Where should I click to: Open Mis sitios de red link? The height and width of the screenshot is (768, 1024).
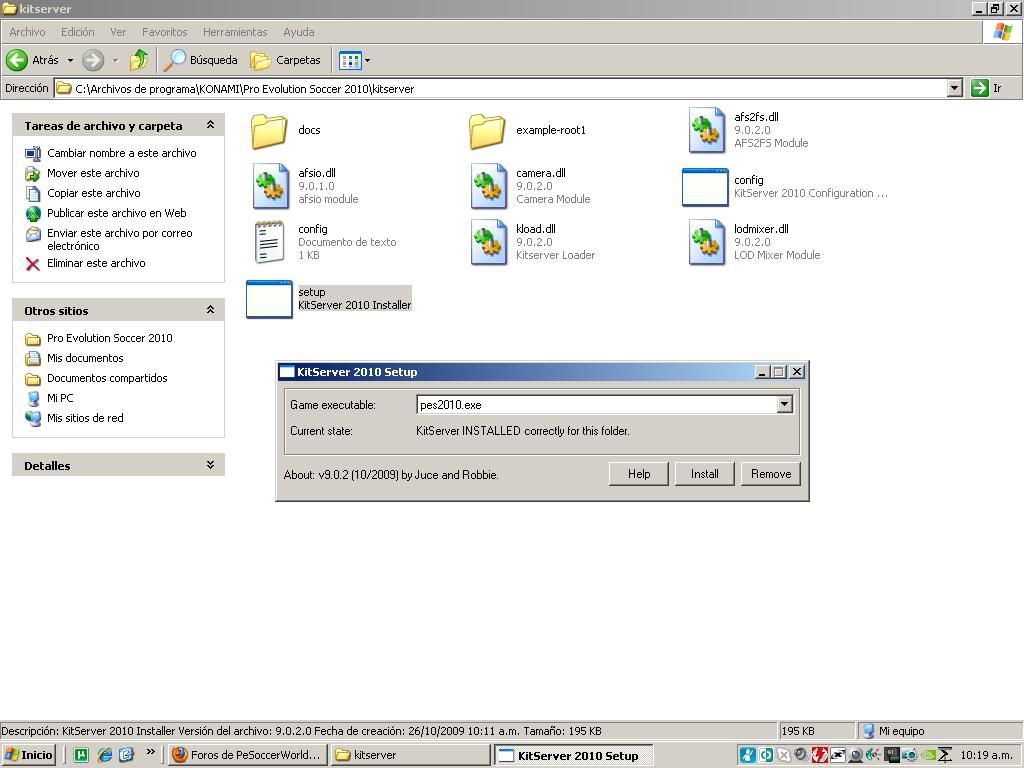(x=85, y=418)
